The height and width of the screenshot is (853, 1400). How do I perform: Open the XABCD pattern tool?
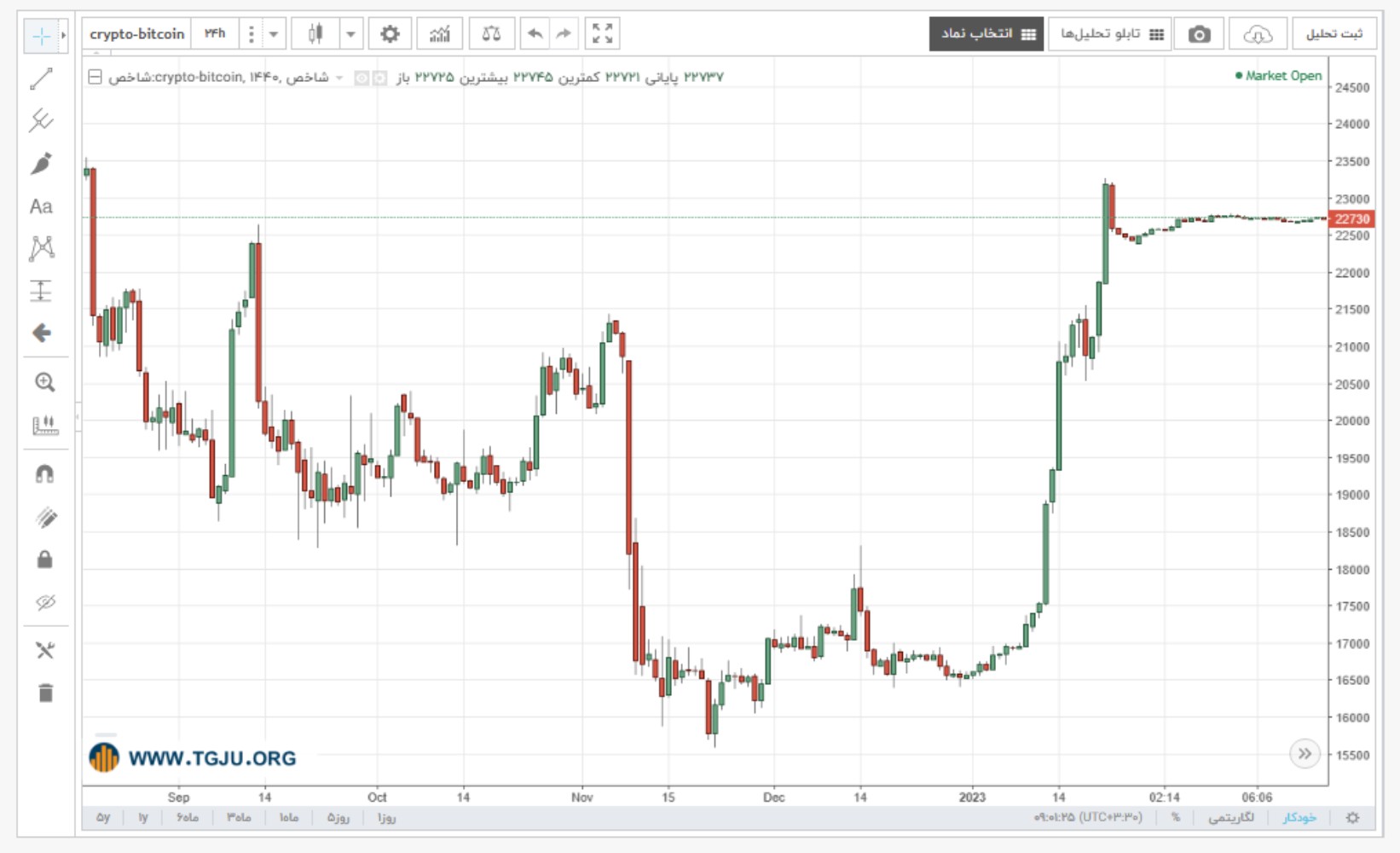pos(41,248)
